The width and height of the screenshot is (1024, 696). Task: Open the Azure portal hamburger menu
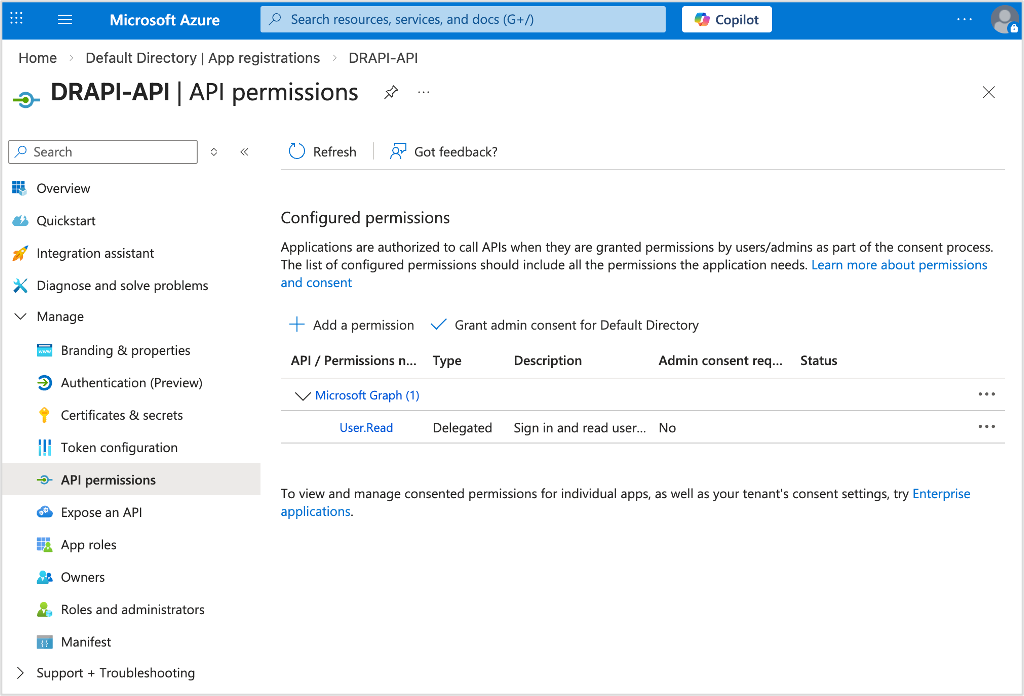(64, 20)
